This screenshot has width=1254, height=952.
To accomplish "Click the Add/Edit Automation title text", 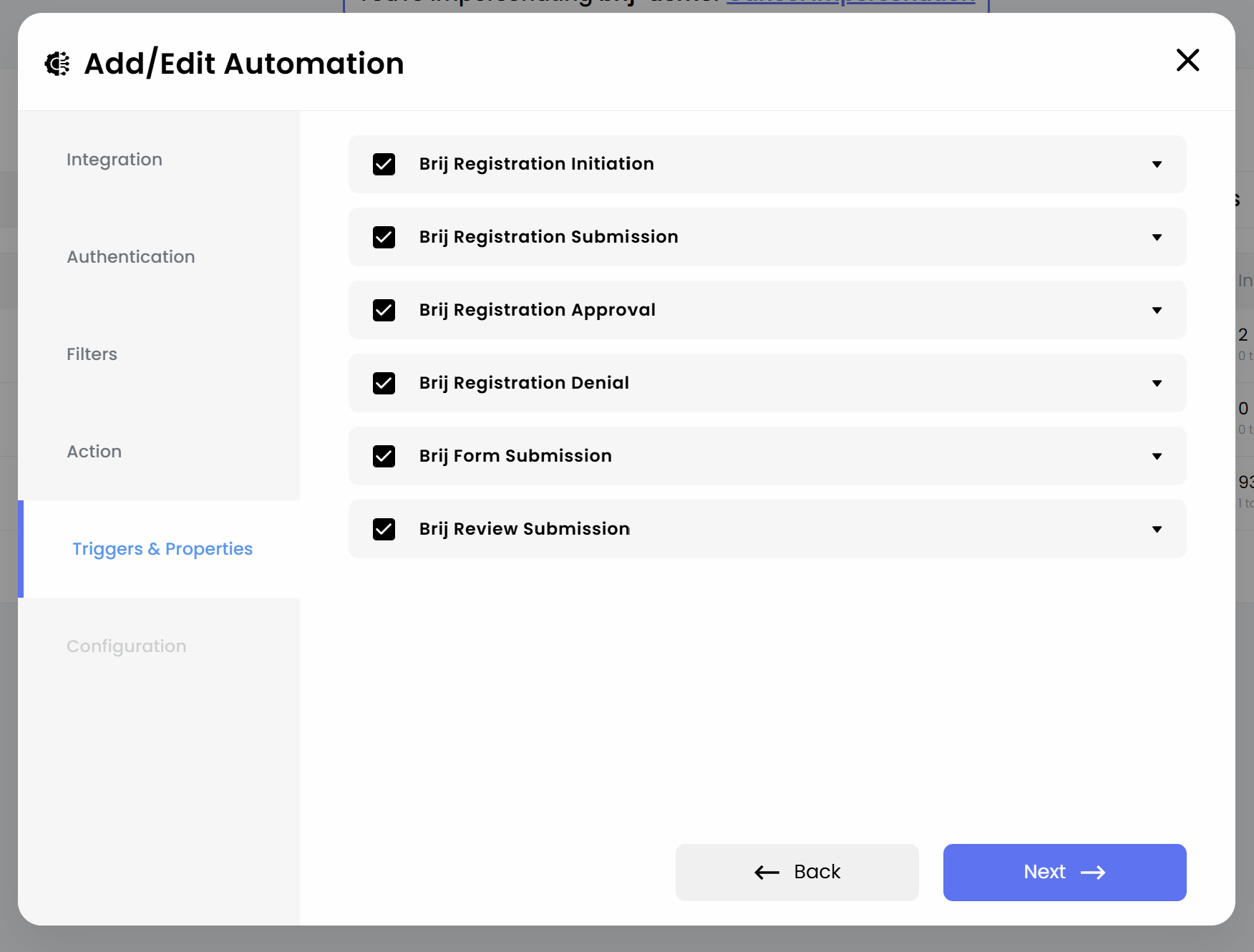I will point(244,64).
